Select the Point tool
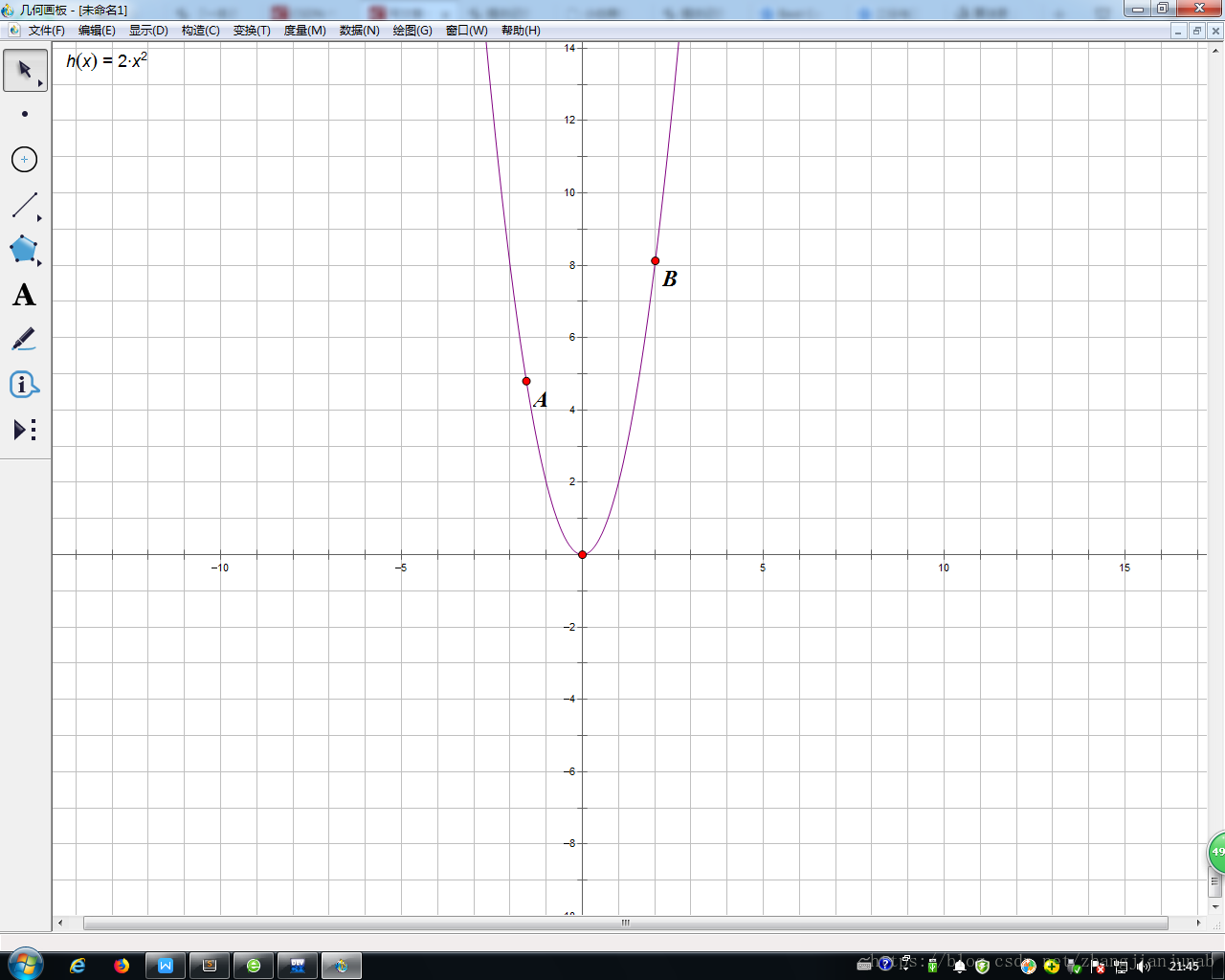1225x980 pixels. tap(25, 114)
